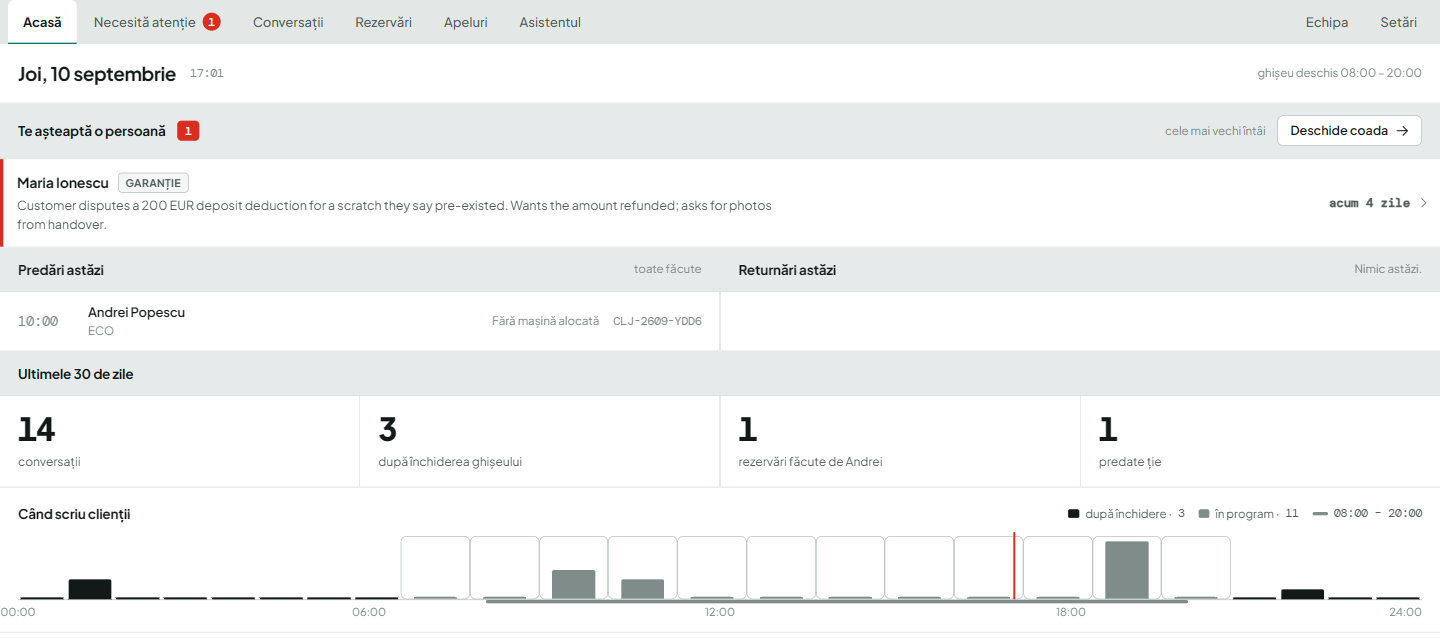Viewport: 1440px width, 638px height.
Task: Click the red badge beside Necesită atenție
Action: (211, 22)
